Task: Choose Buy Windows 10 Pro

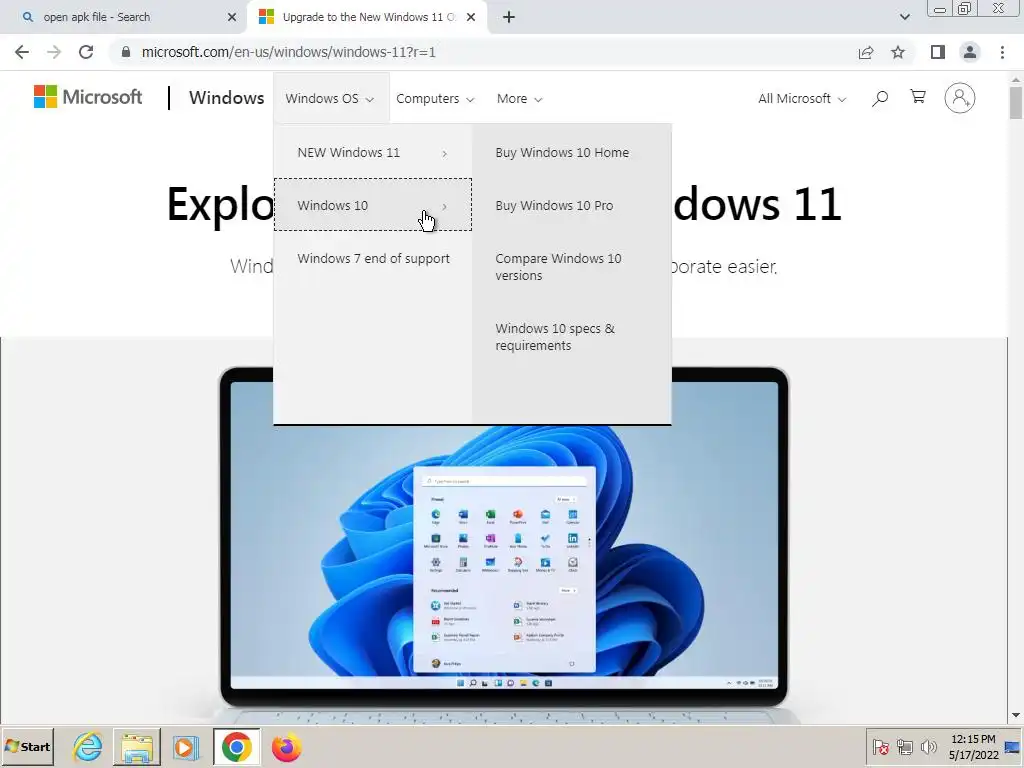Action: coord(554,206)
